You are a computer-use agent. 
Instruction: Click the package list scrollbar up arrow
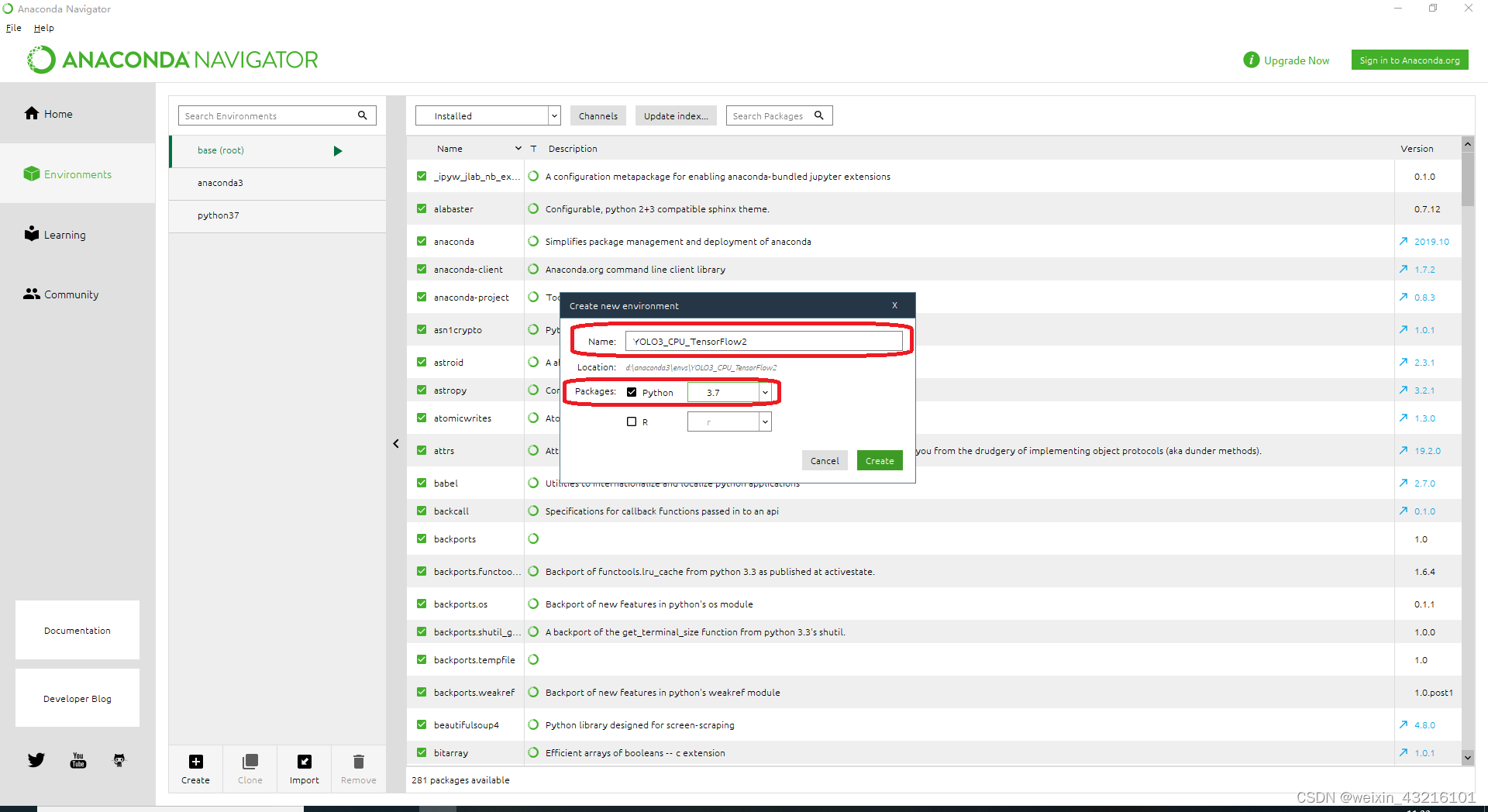point(1468,144)
